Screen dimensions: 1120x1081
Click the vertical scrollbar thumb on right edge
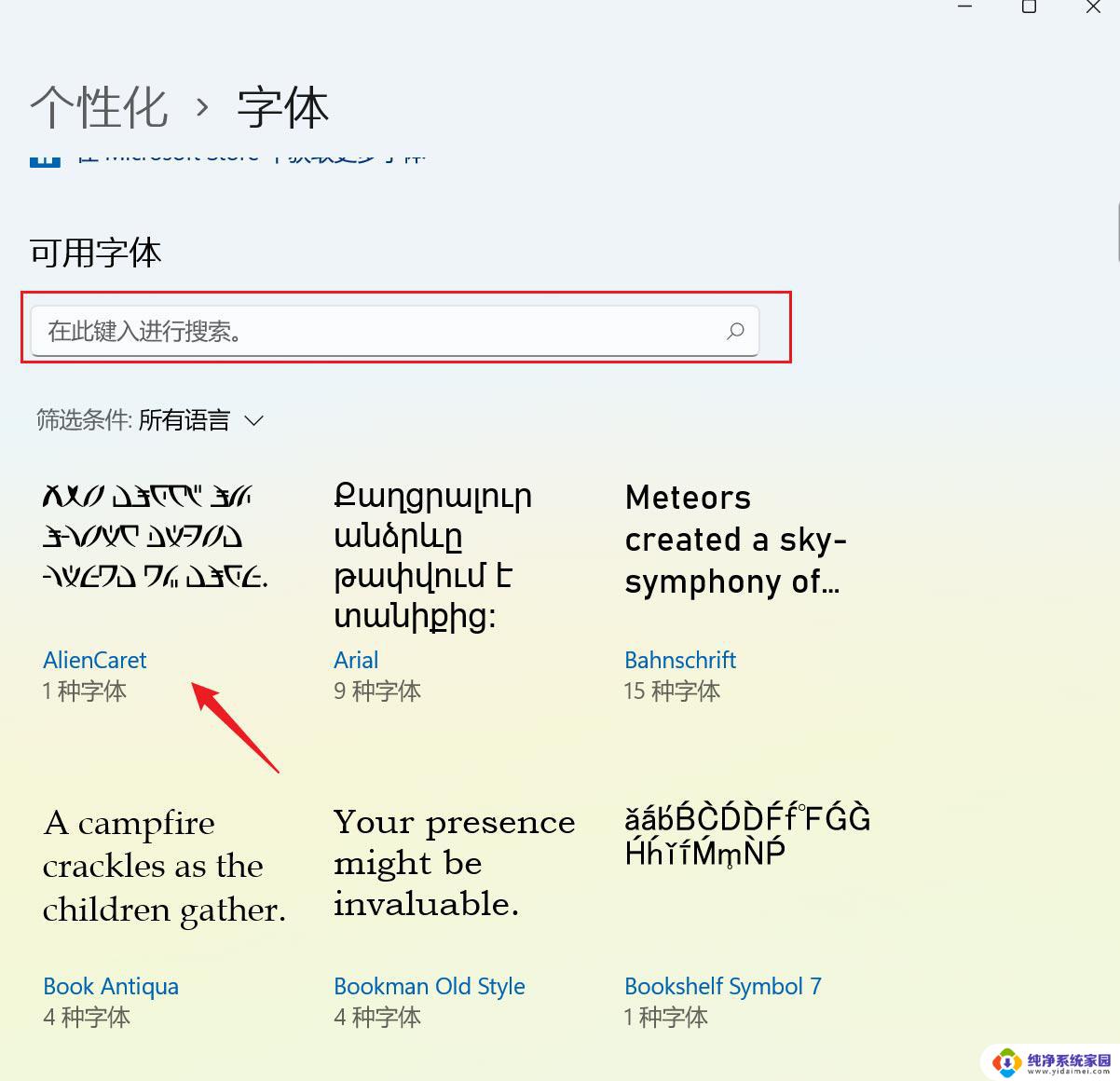[x=1116, y=233]
